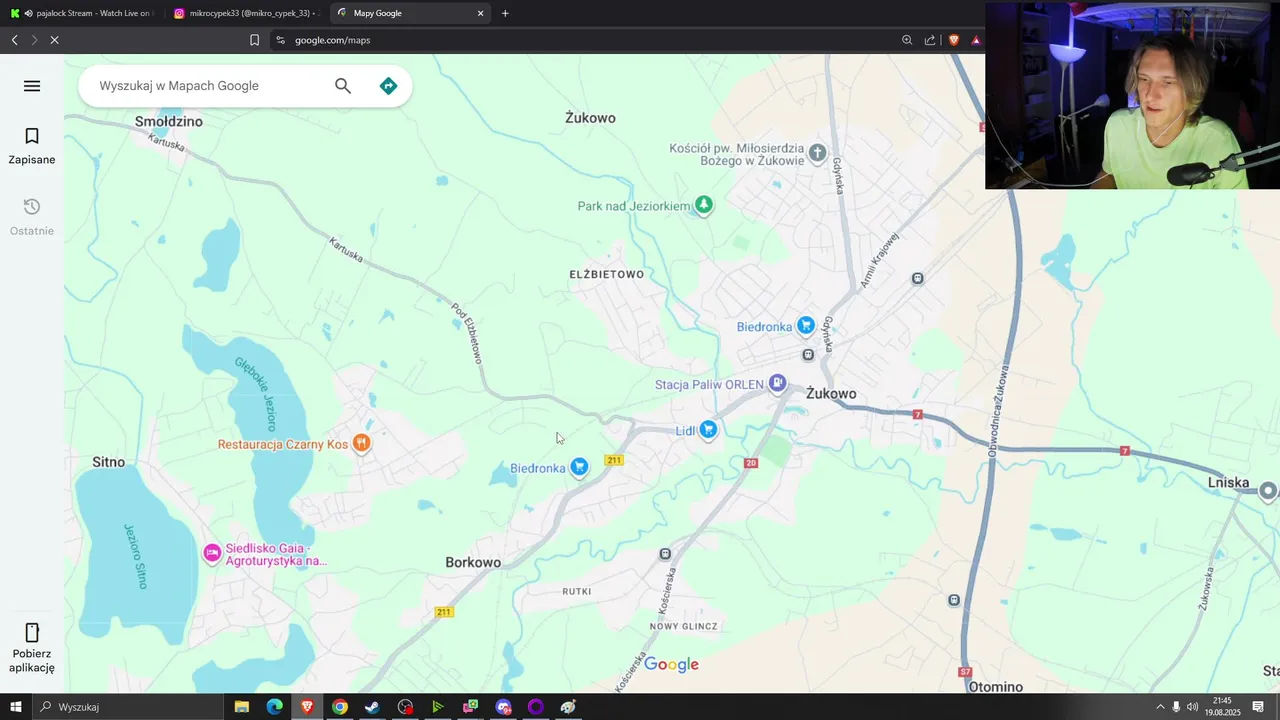The image size is (1280, 720).
Task: Open File Explorer from the taskbar
Action: tap(242, 707)
